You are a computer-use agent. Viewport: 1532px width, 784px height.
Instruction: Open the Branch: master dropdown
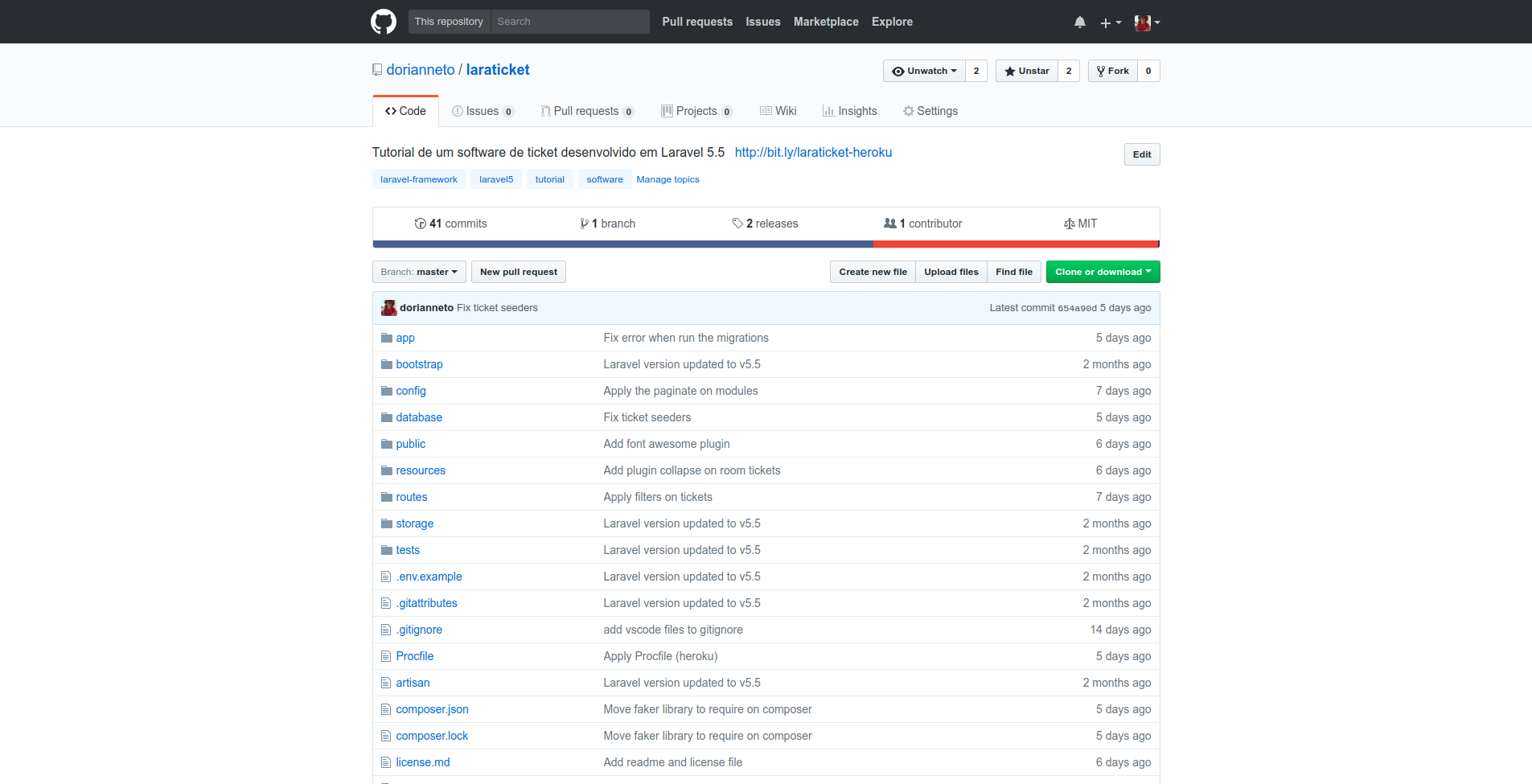419,272
